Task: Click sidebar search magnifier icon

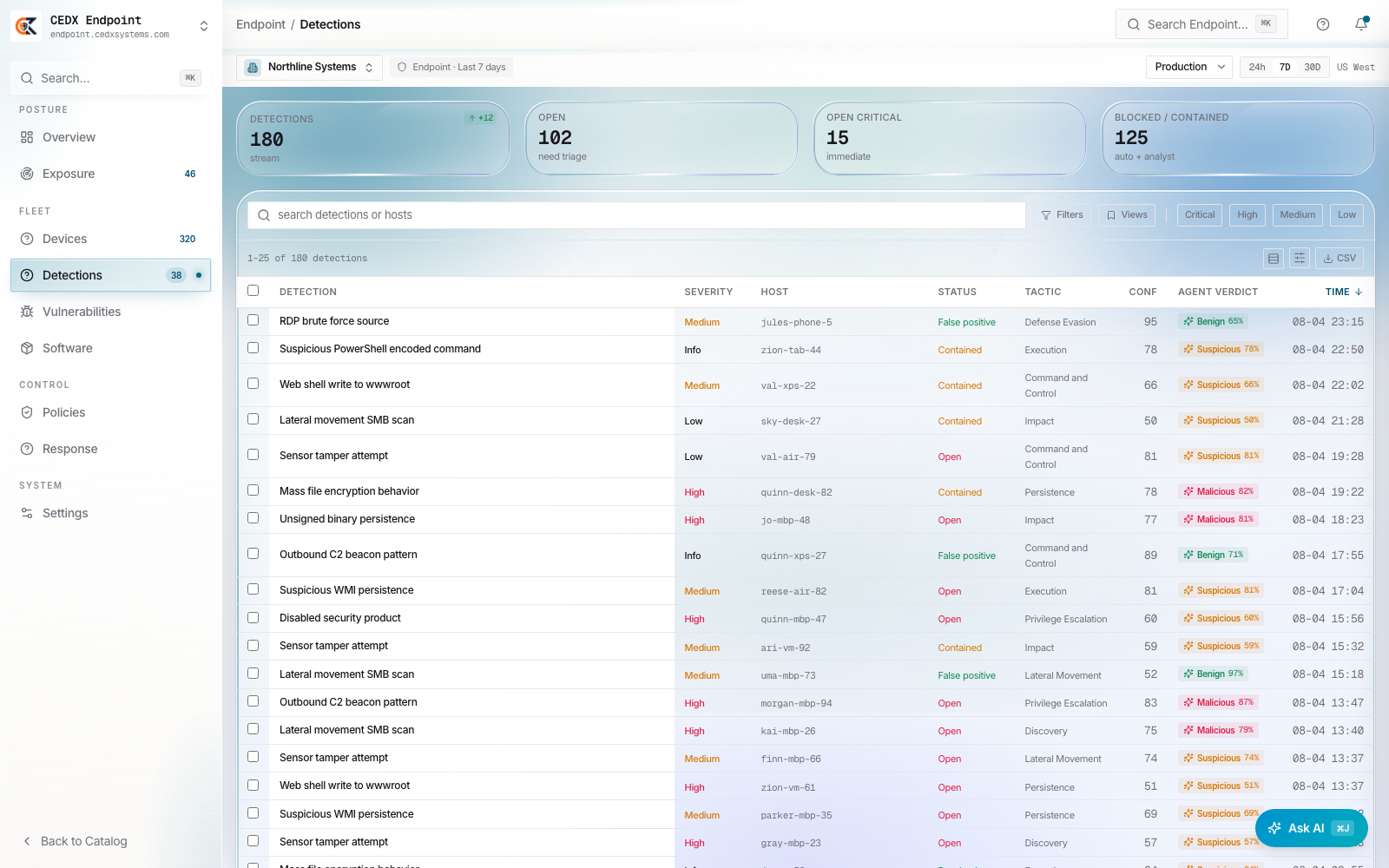Action: (27, 78)
